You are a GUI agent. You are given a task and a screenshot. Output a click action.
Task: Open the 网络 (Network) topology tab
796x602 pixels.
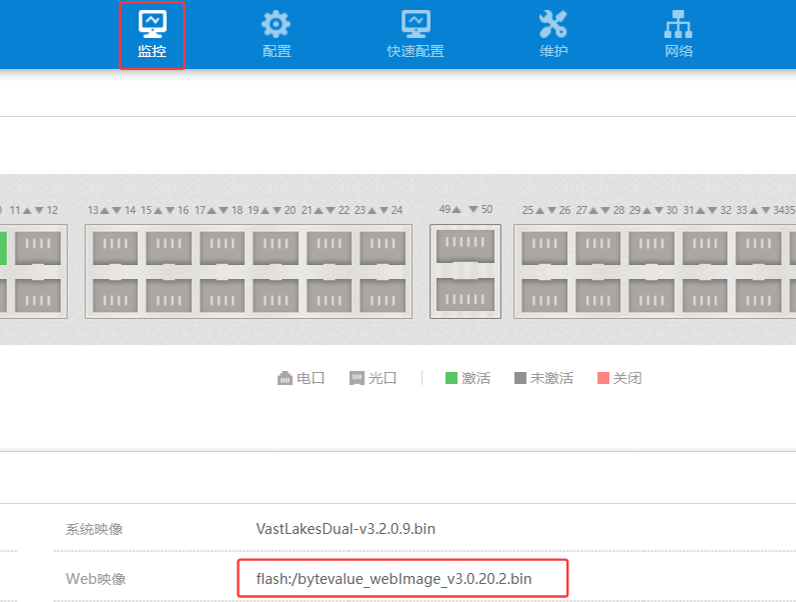[x=678, y=35]
